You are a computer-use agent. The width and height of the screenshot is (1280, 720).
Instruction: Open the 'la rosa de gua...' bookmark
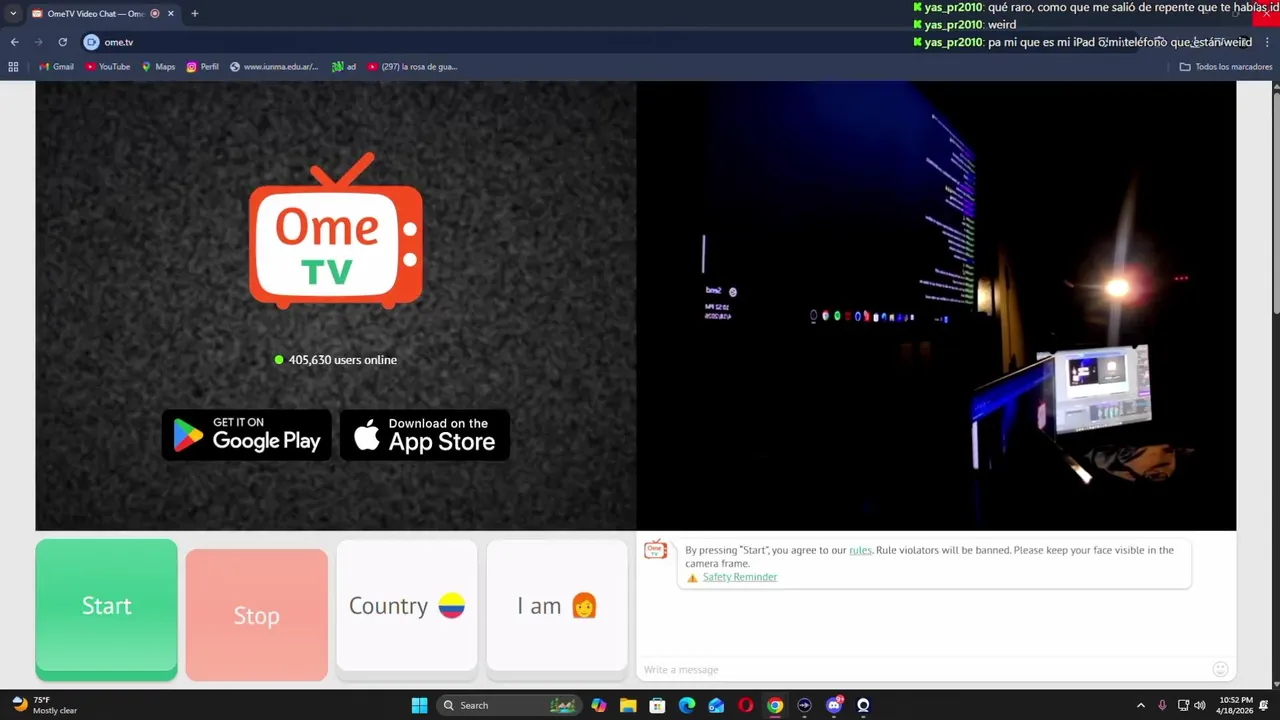point(412,67)
